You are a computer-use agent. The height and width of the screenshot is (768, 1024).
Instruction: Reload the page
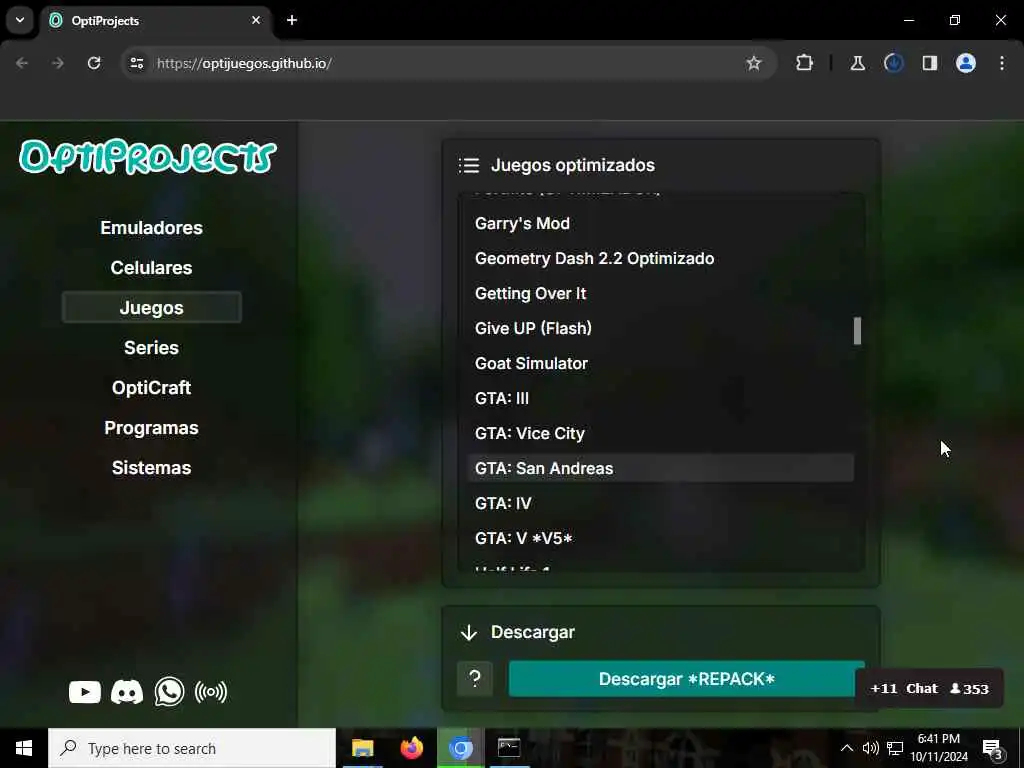(94, 63)
